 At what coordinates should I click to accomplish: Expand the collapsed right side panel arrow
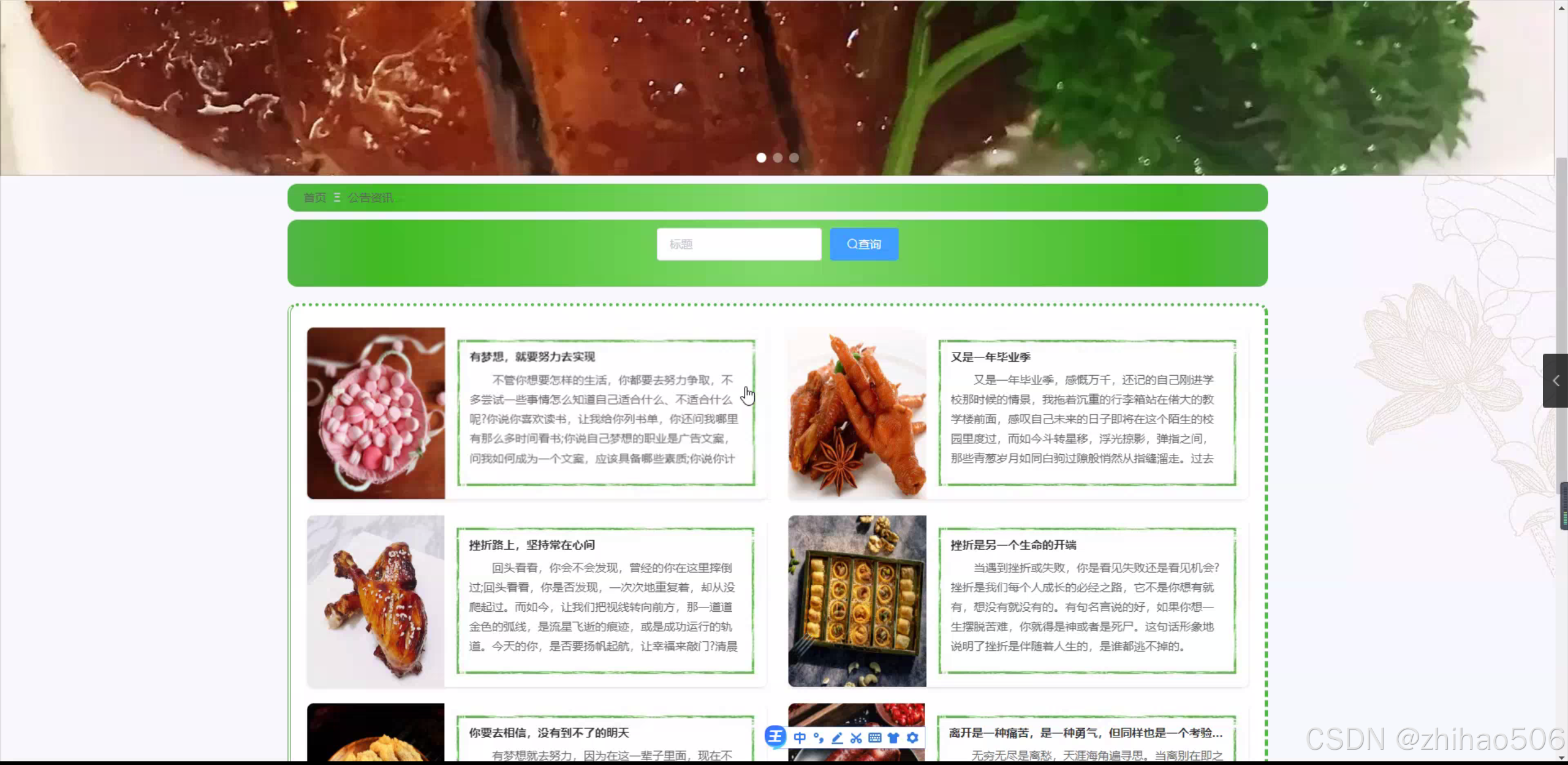[x=1555, y=381]
